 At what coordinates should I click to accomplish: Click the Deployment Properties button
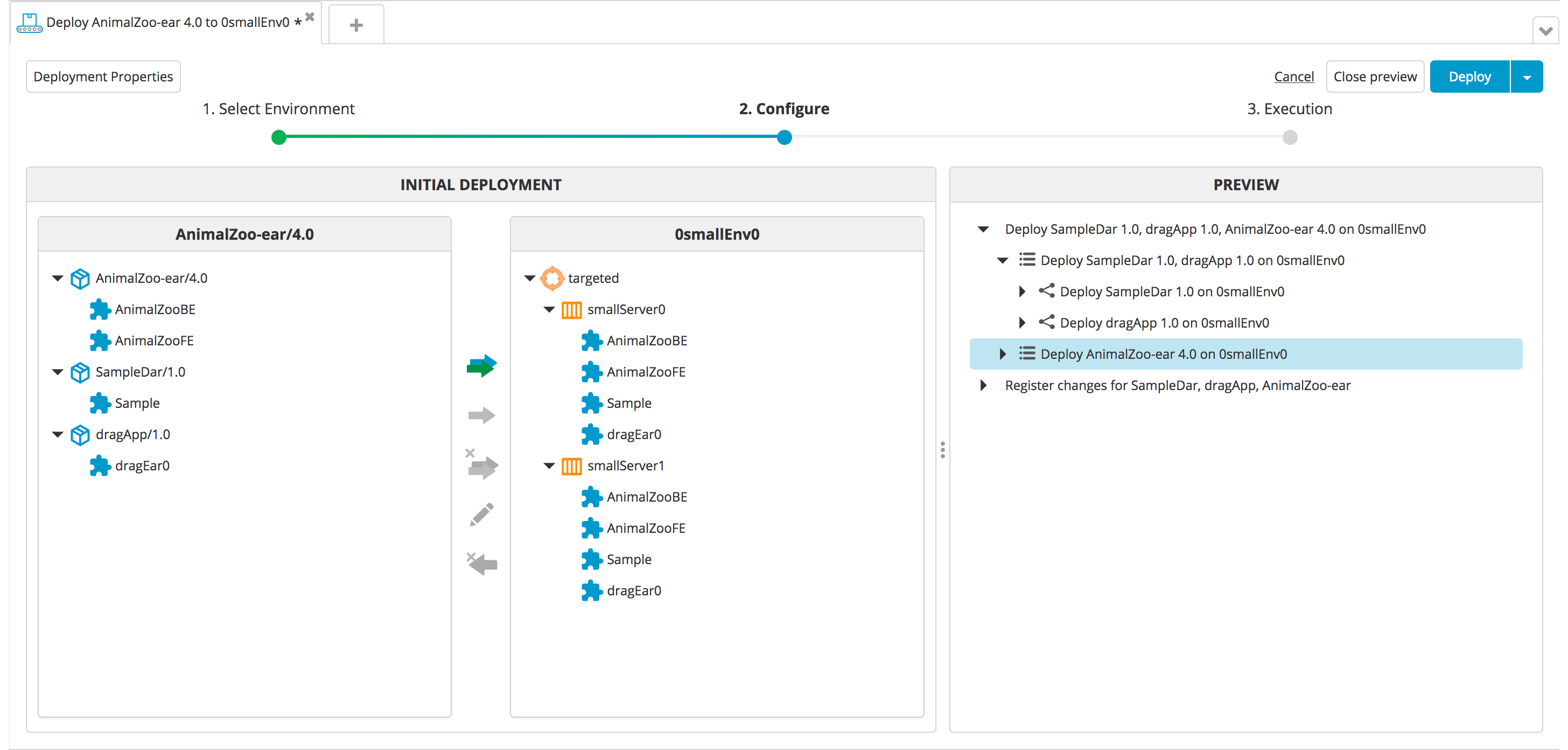[103, 77]
